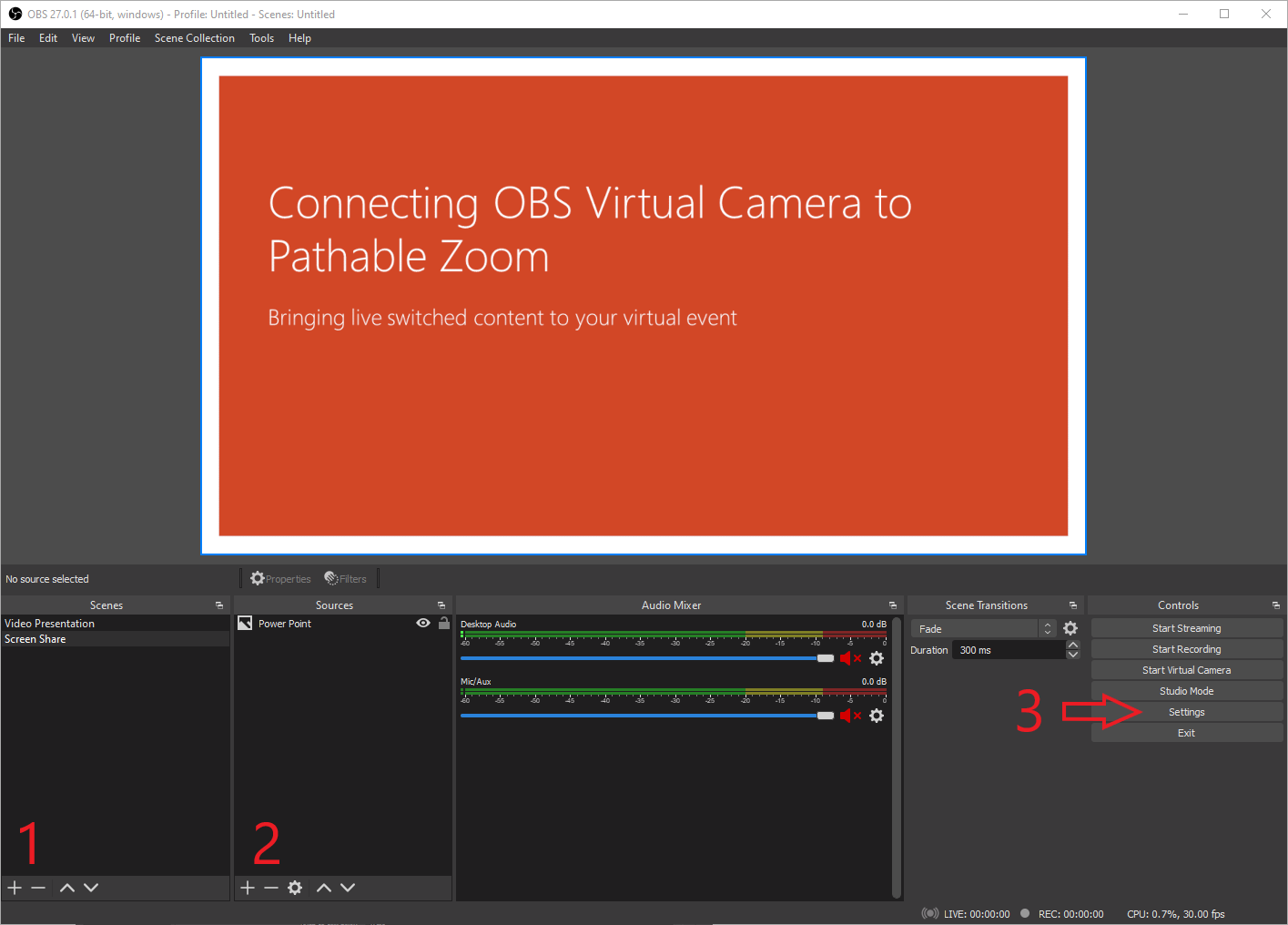Select the Video Presentation scene
1288x925 pixels.
(115, 624)
